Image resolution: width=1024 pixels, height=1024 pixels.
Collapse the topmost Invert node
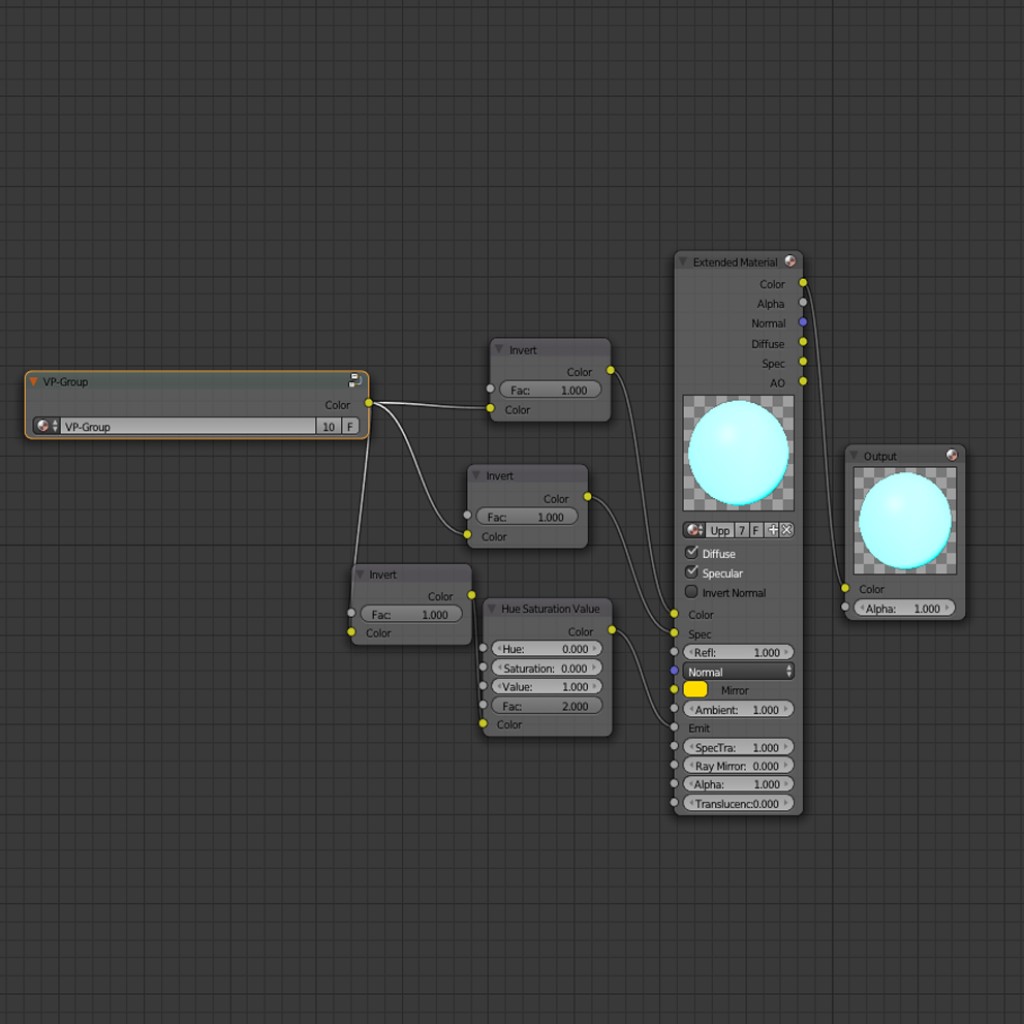(x=498, y=348)
